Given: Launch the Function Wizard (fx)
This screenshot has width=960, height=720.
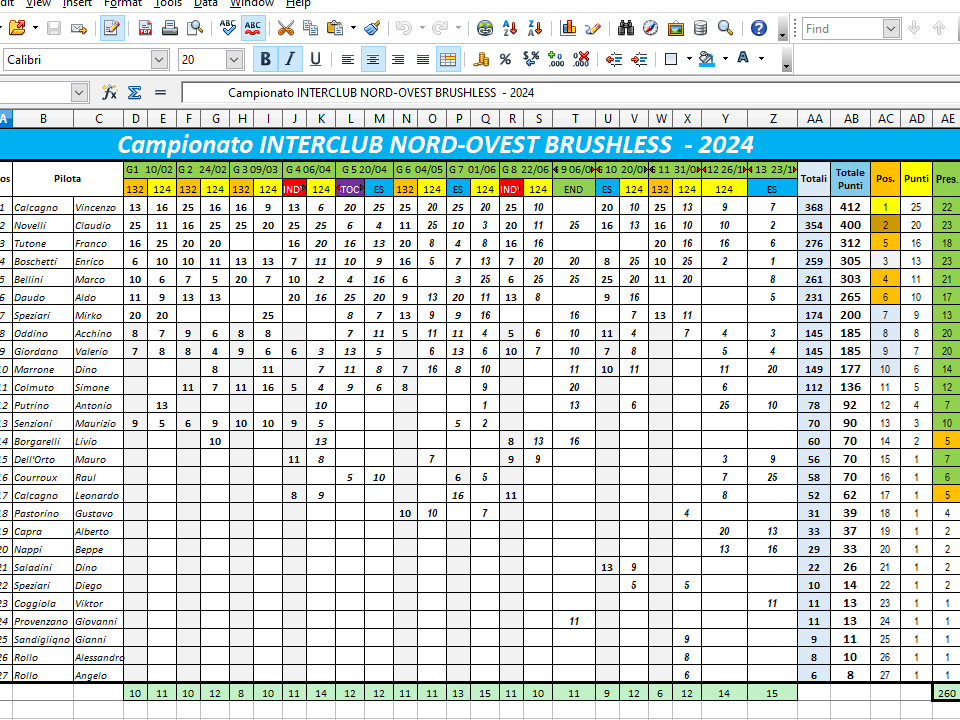Looking at the screenshot, I should pyautogui.click(x=110, y=93).
